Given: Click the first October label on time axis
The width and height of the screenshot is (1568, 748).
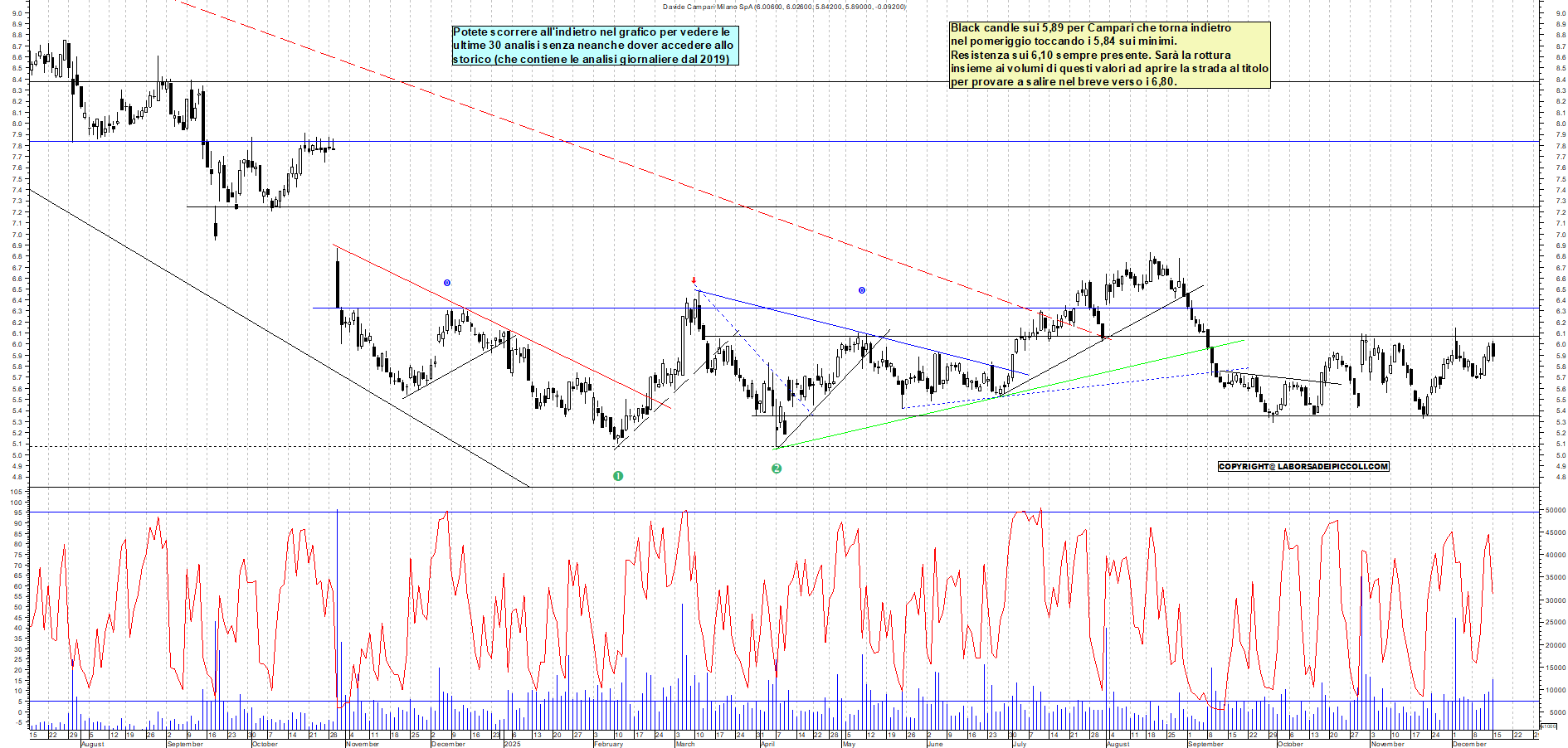Looking at the screenshot, I should point(265,744).
